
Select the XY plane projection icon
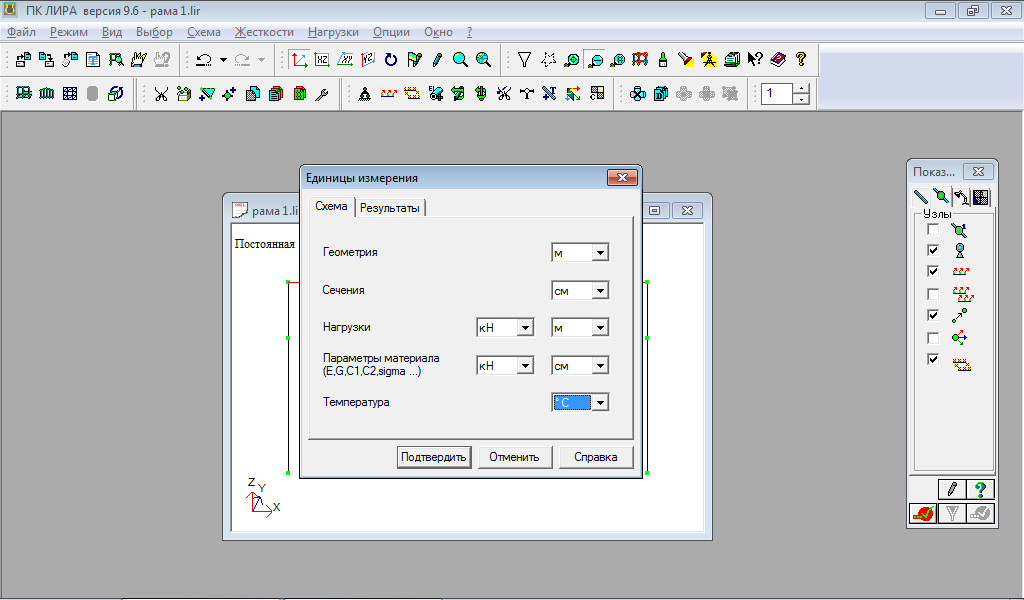pyautogui.click(x=345, y=60)
